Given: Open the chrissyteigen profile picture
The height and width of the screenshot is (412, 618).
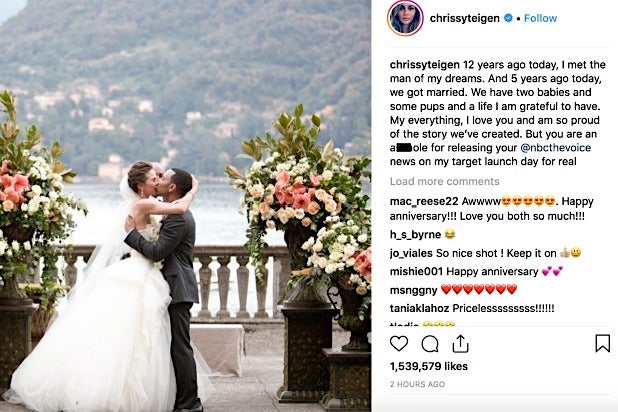Looking at the screenshot, I should (405, 18).
